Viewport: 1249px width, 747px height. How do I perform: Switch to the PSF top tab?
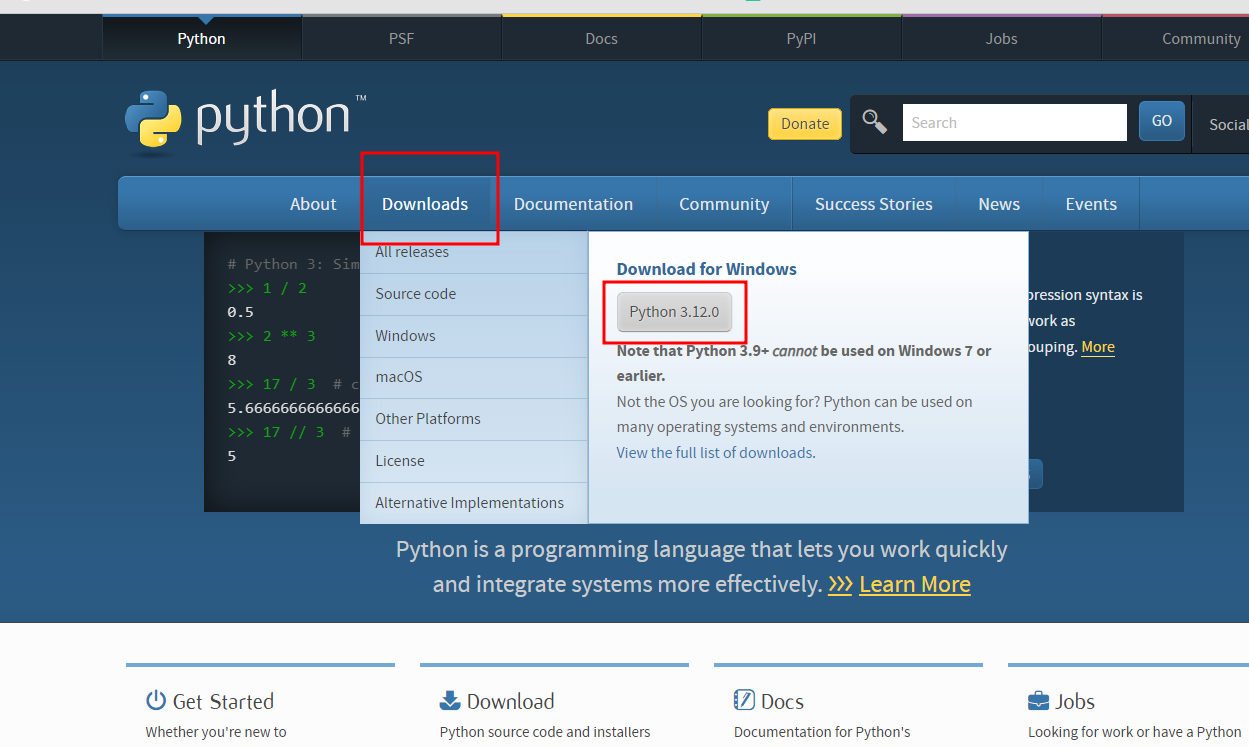[x=402, y=39]
